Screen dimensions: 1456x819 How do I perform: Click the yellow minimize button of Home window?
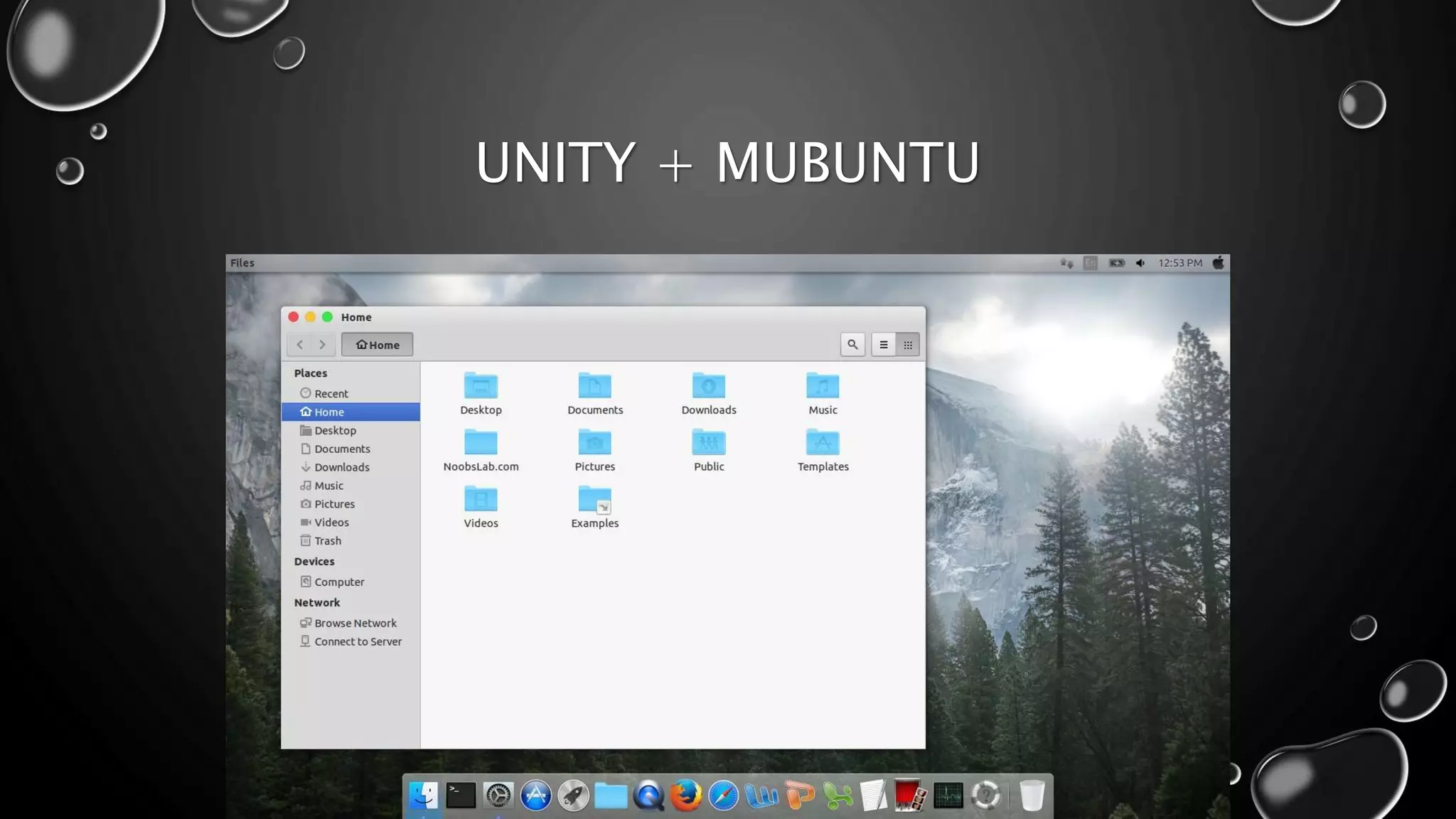click(310, 317)
